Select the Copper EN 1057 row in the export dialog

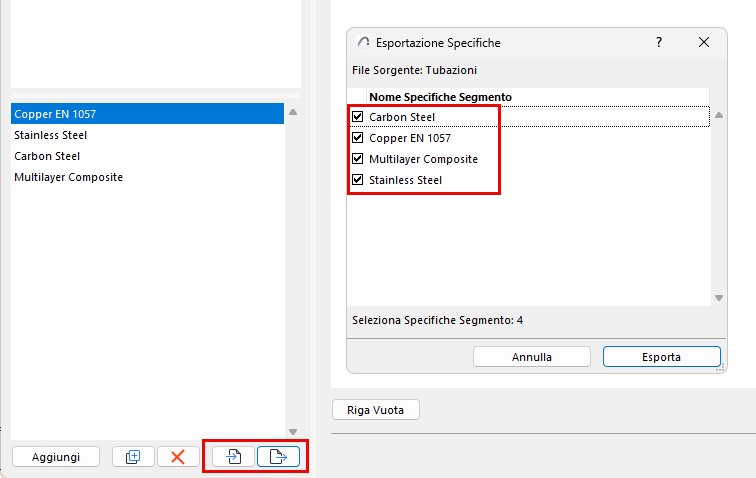click(529, 138)
